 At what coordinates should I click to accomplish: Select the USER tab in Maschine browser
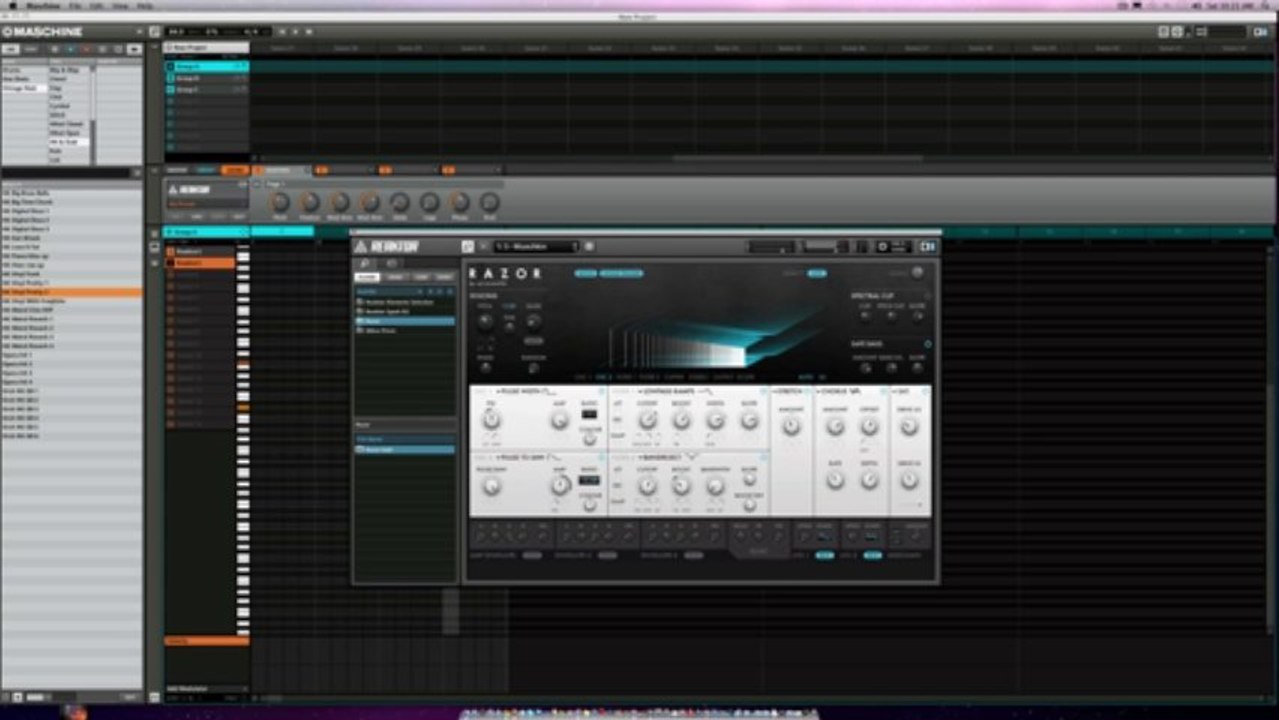point(31,48)
